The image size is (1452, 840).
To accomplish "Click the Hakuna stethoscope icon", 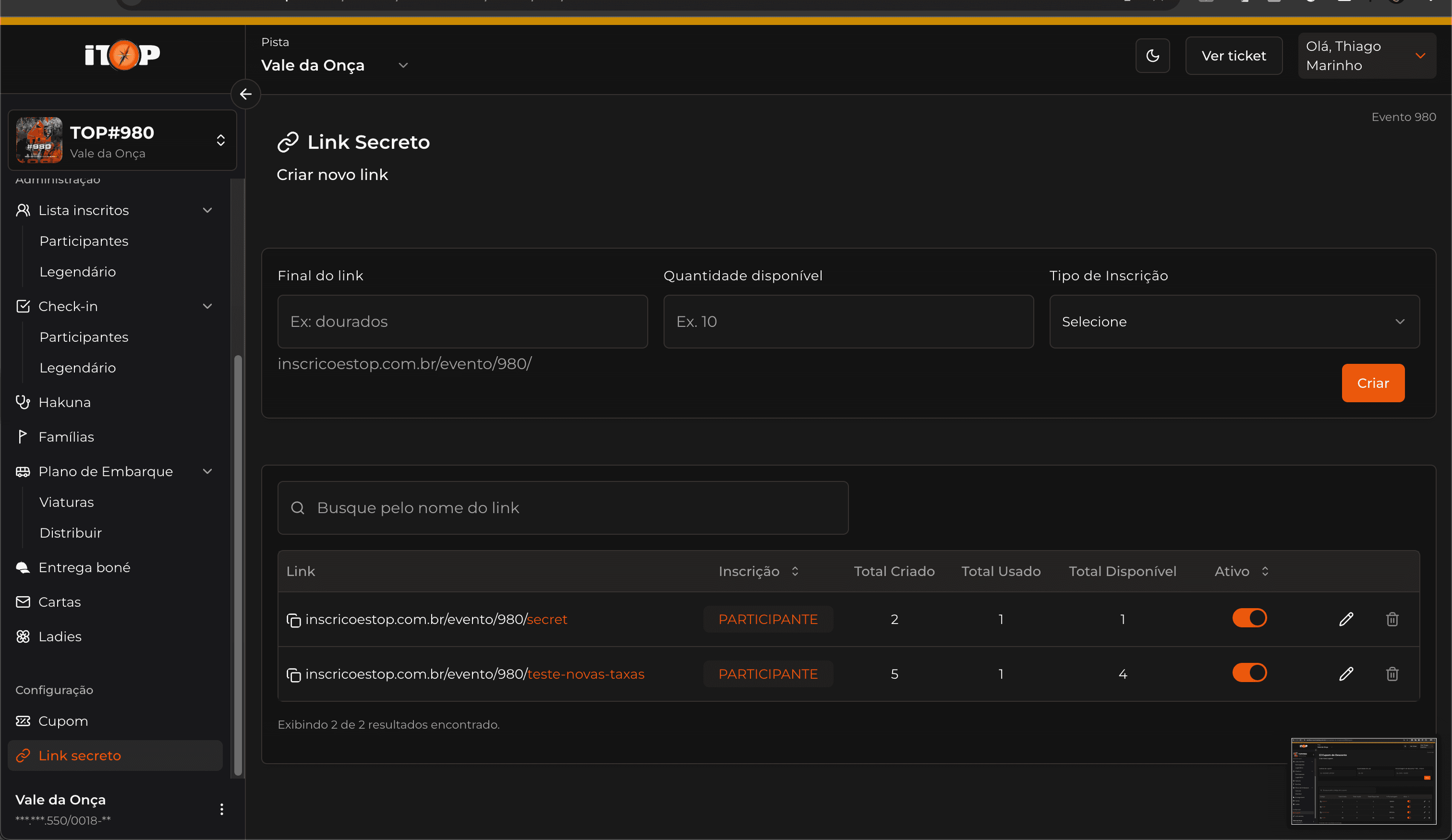I will point(23,402).
